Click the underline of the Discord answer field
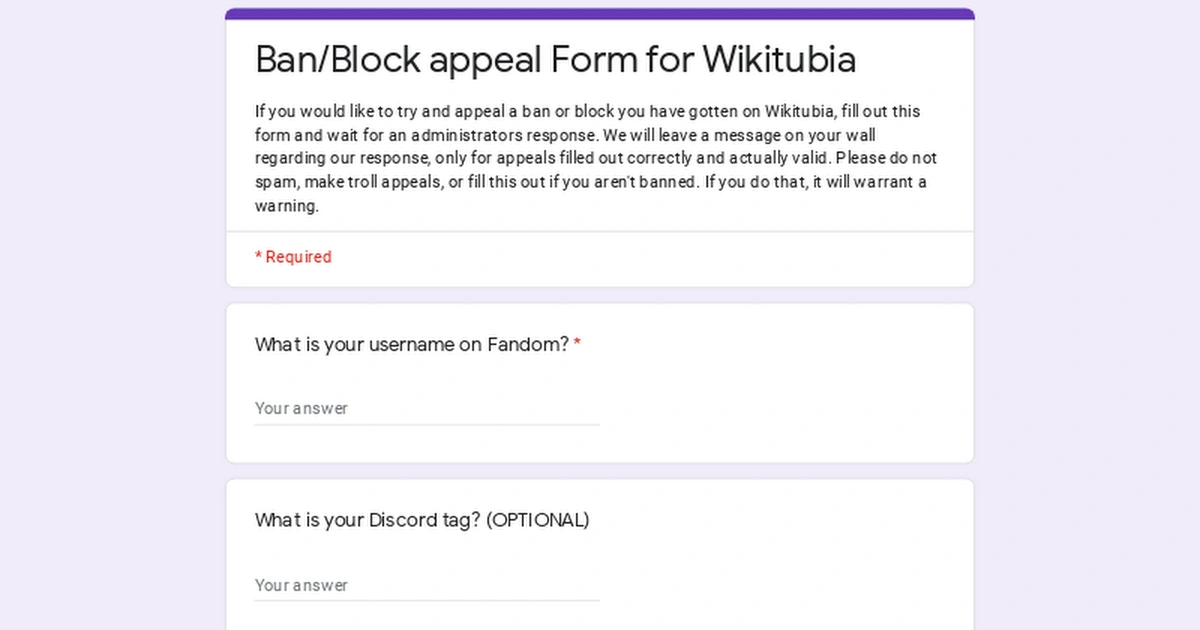 [x=426, y=600]
